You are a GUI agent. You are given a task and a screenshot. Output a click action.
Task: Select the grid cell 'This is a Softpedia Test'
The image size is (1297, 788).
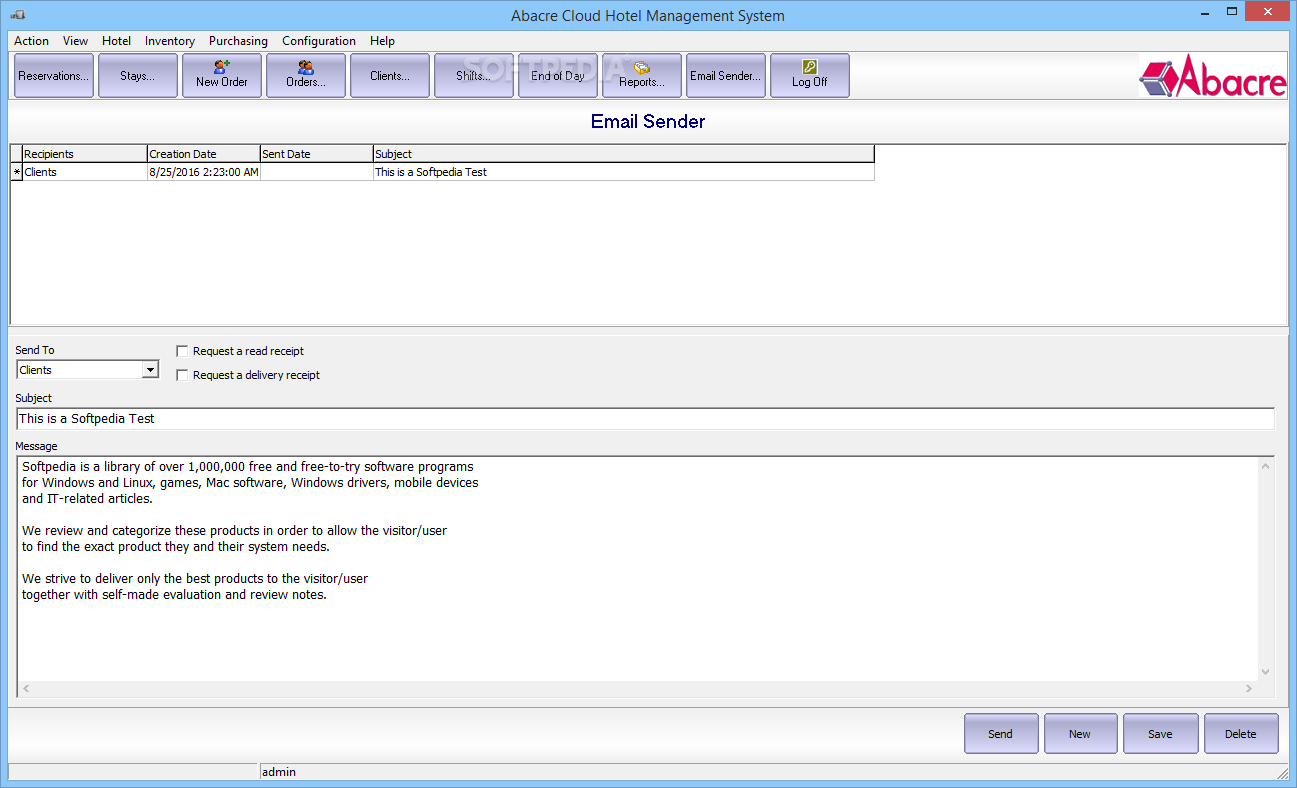point(623,172)
